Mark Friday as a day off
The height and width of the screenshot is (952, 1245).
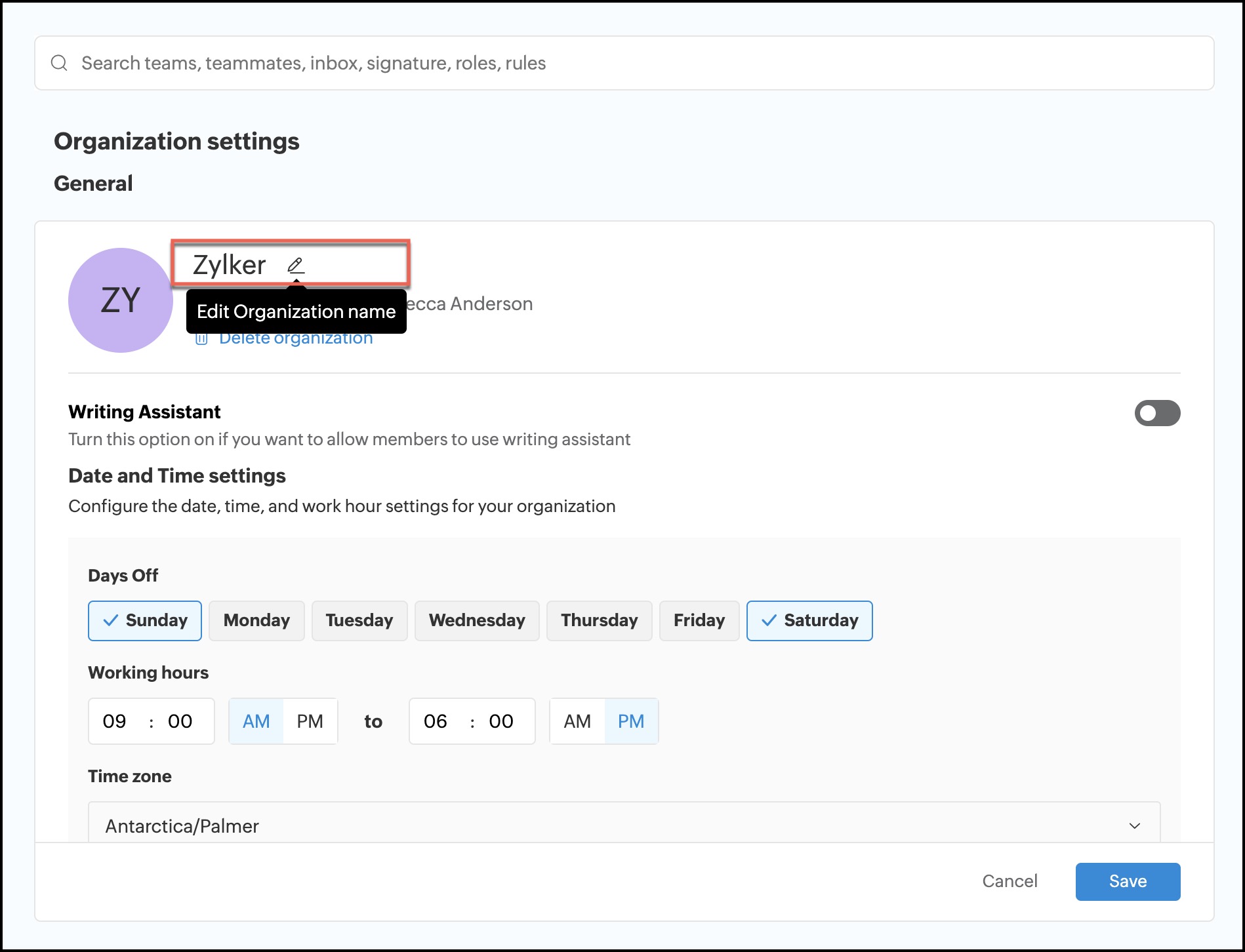point(699,621)
